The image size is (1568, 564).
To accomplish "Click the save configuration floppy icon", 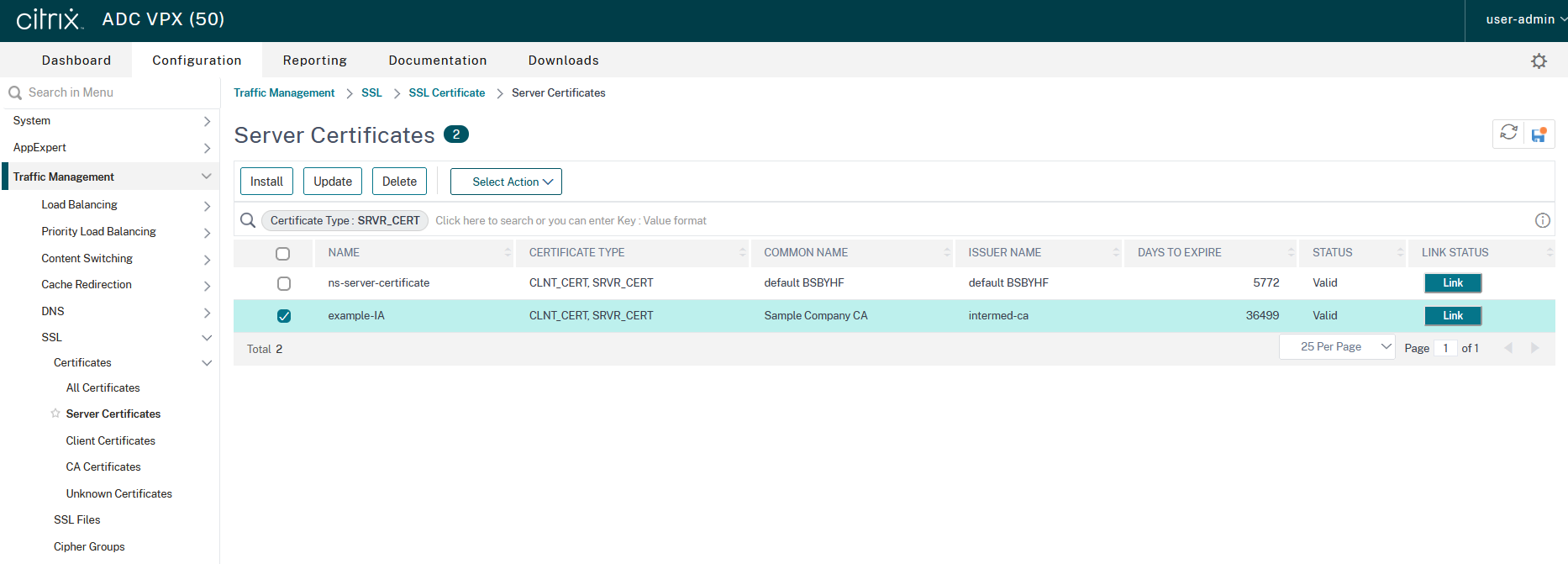I will click(1539, 134).
